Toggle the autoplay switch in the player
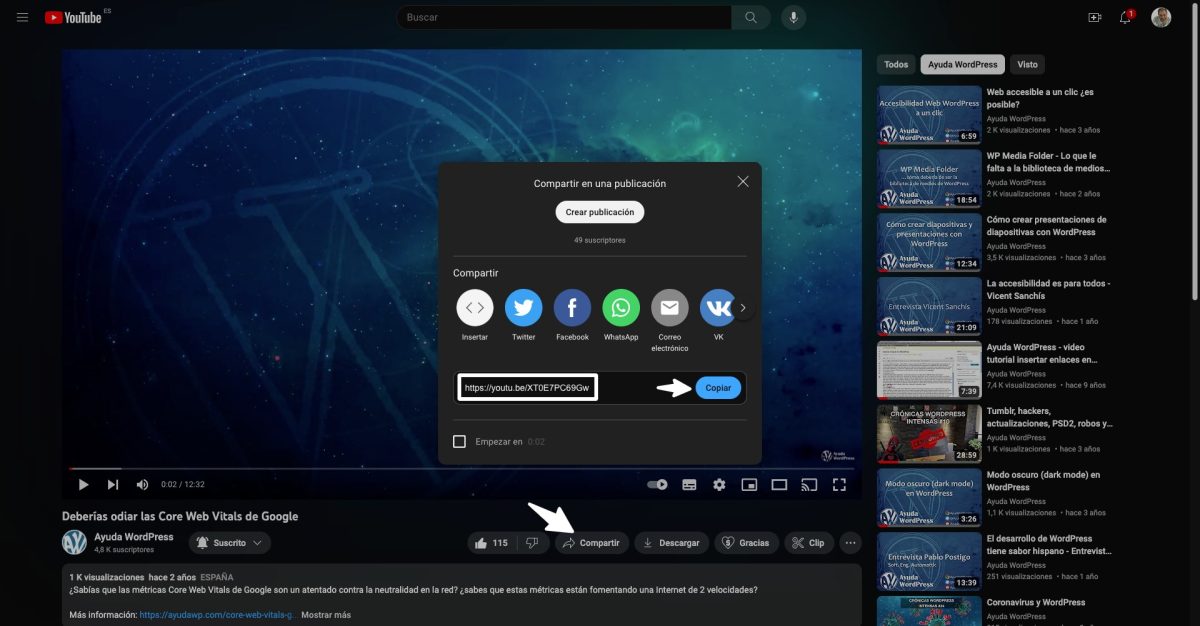 click(657, 484)
